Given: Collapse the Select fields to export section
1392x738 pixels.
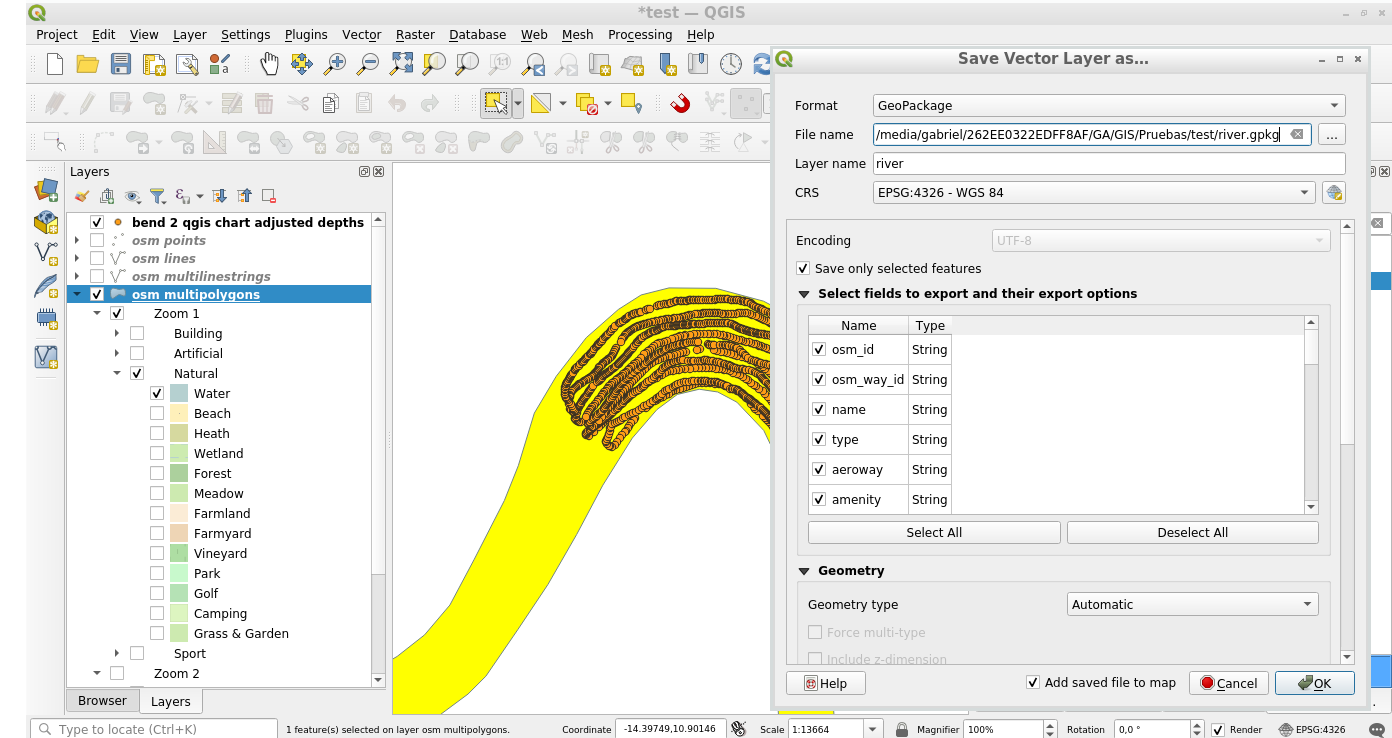Looking at the screenshot, I should (804, 294).
